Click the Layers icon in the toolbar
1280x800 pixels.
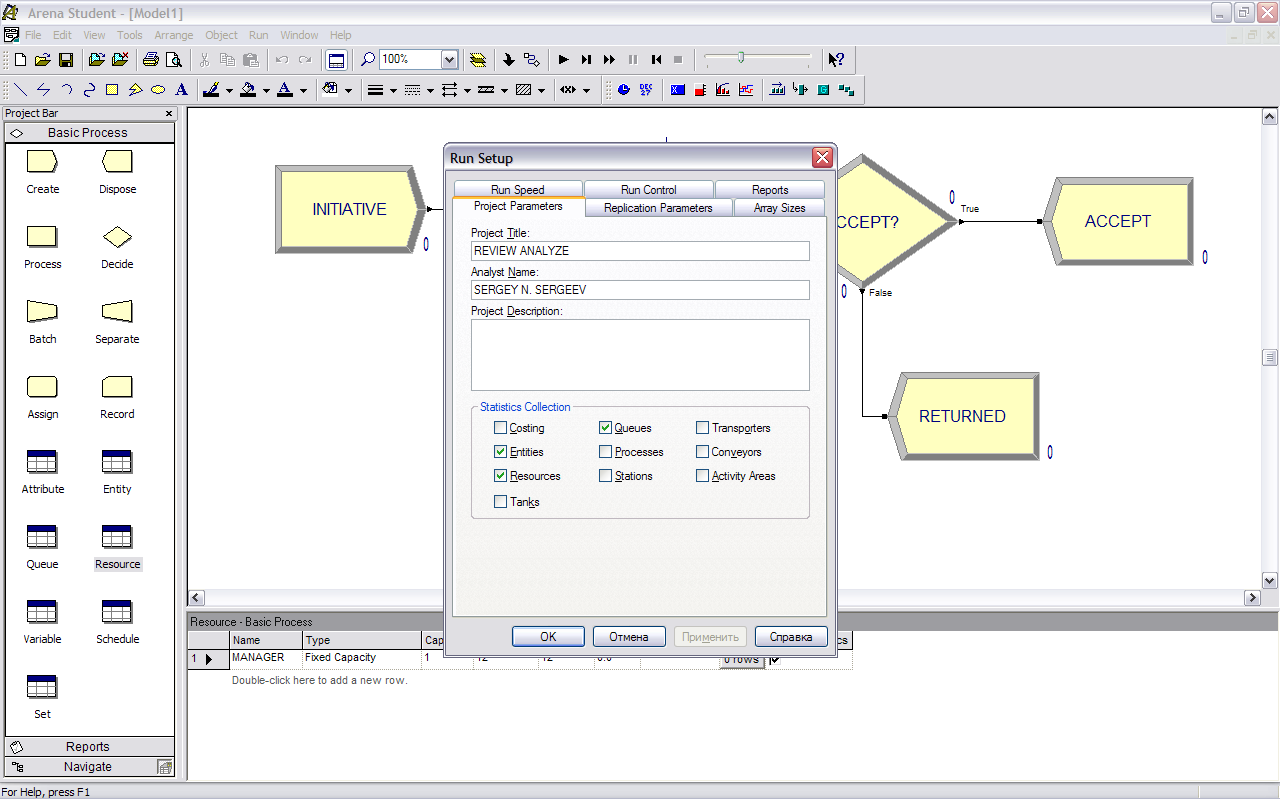tap(478, 60)
